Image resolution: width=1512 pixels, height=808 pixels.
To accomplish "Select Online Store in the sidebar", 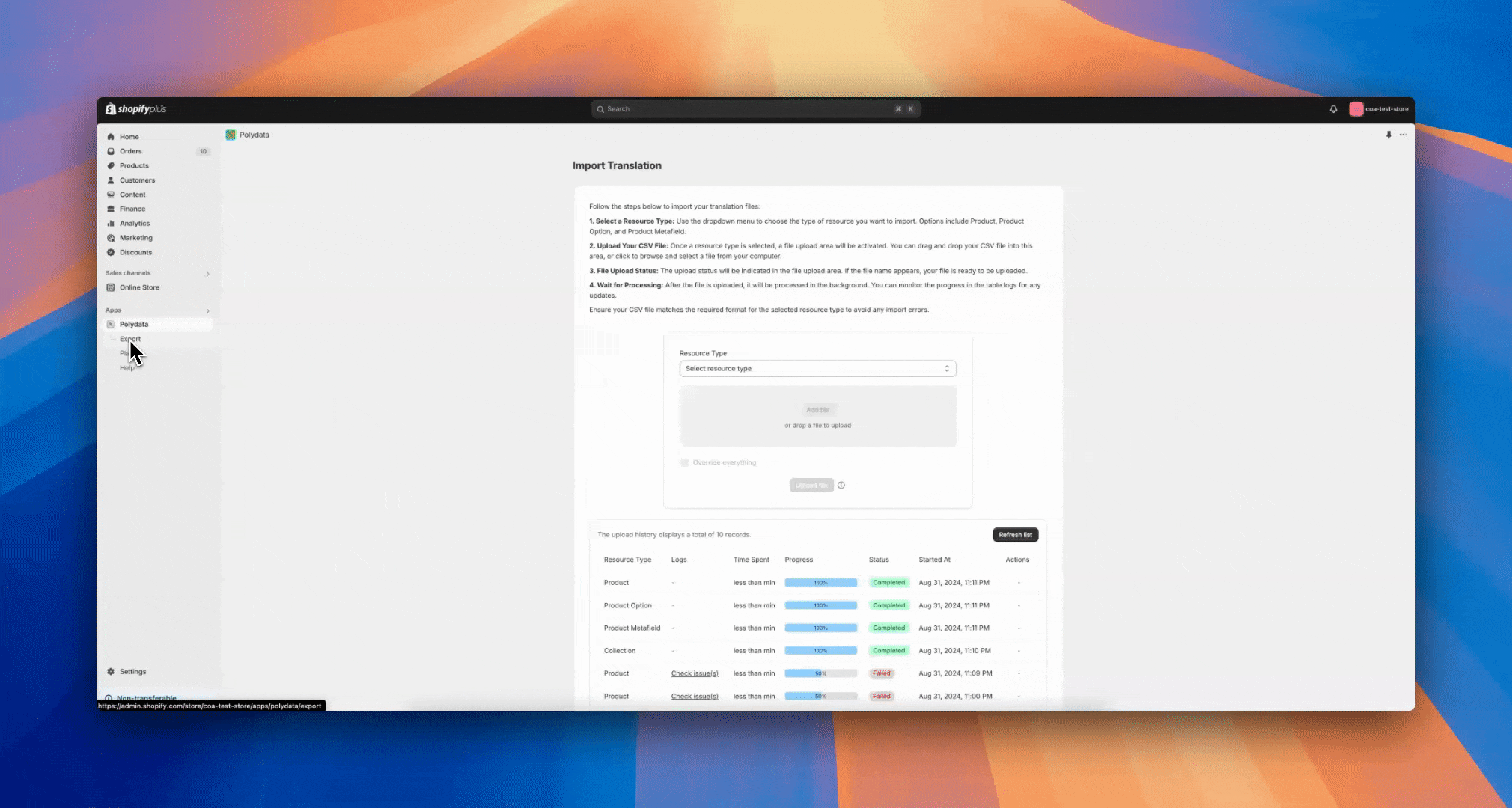I will 139,287.
